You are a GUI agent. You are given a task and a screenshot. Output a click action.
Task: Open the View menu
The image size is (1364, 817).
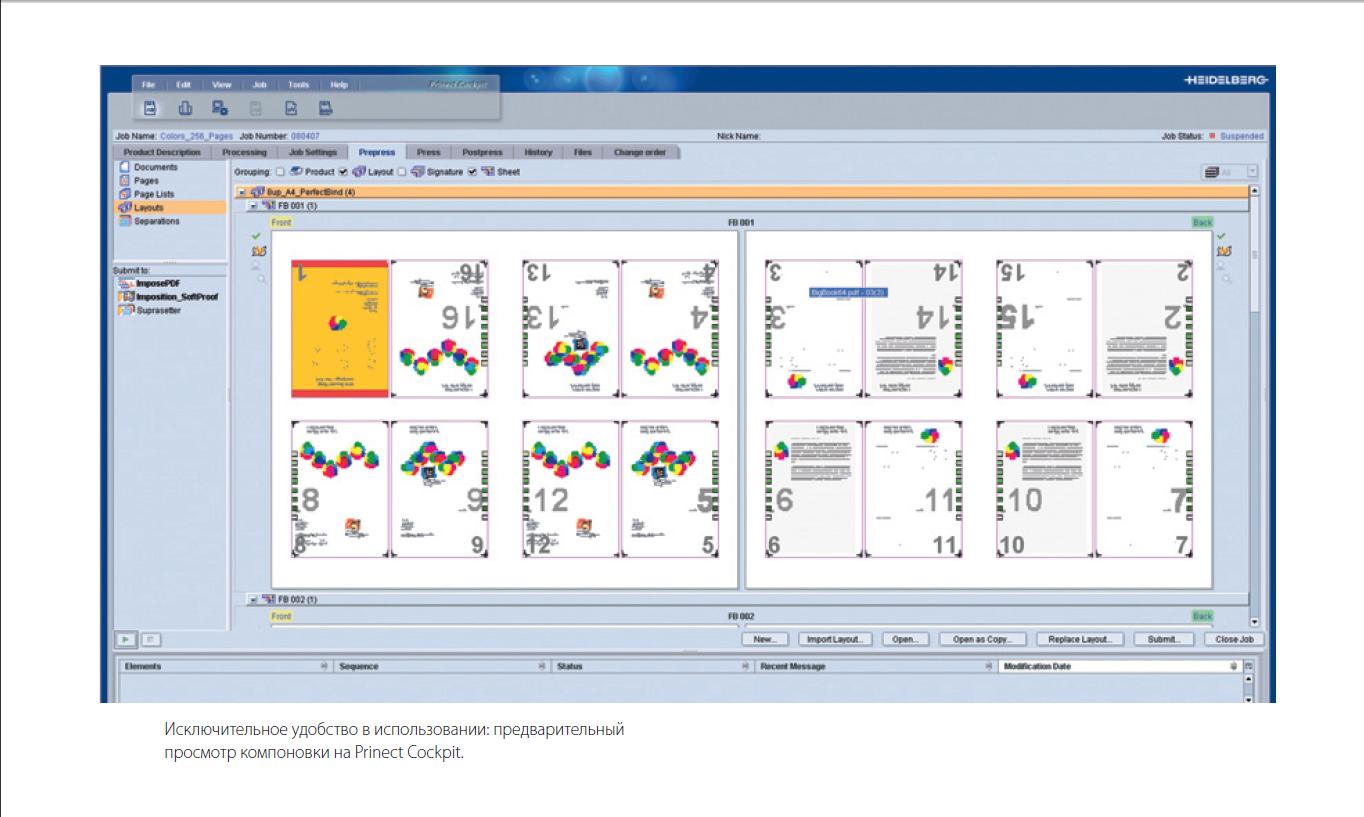pyautogui.click(x=221, y=85)
